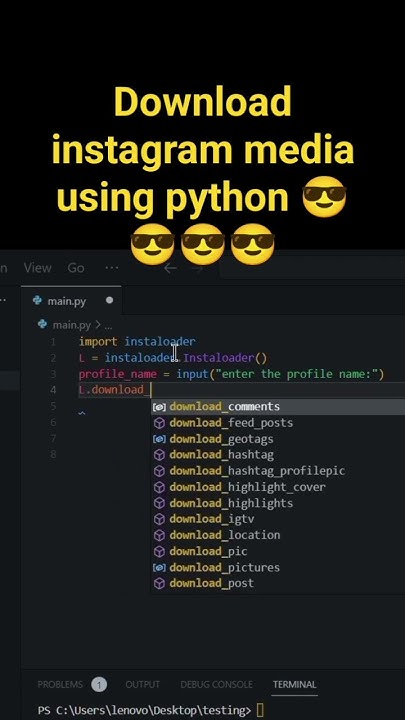
Task: Click the cube icon beside download_highlights
Action: [x=159, y=503]
